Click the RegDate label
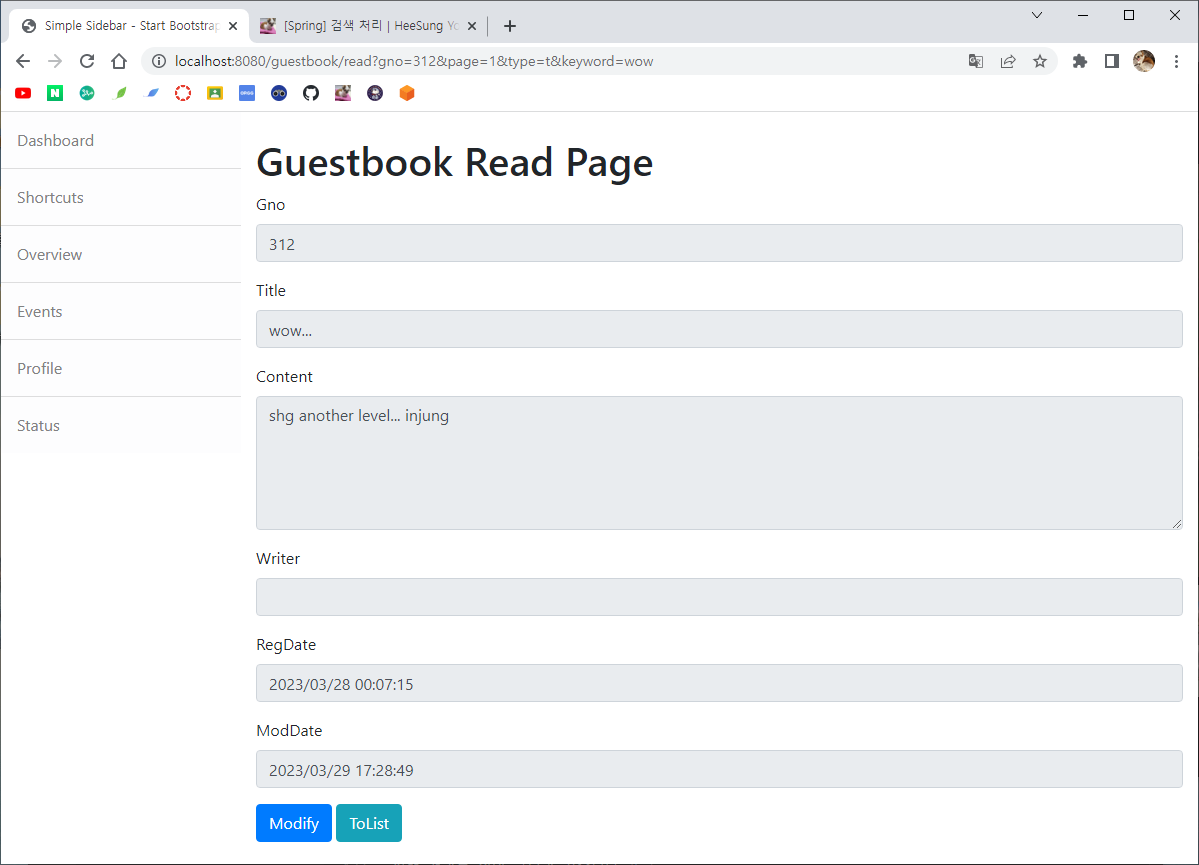The height and width of the screenshot is (865, 1199). click(x=286, y=645)
